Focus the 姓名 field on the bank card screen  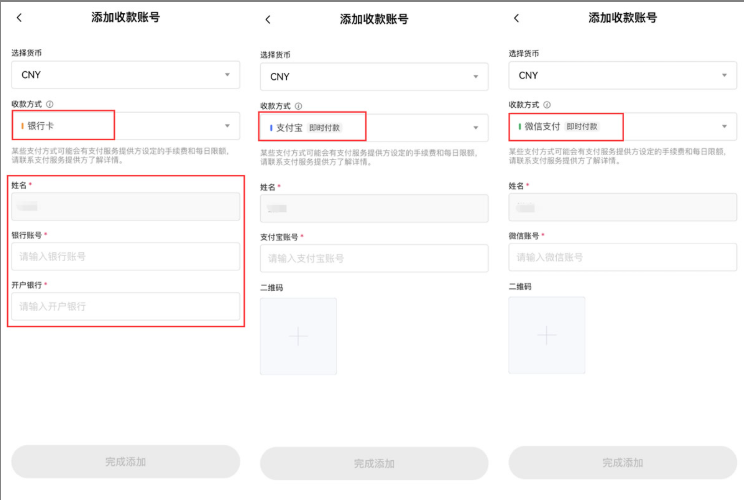pos(125,206)
